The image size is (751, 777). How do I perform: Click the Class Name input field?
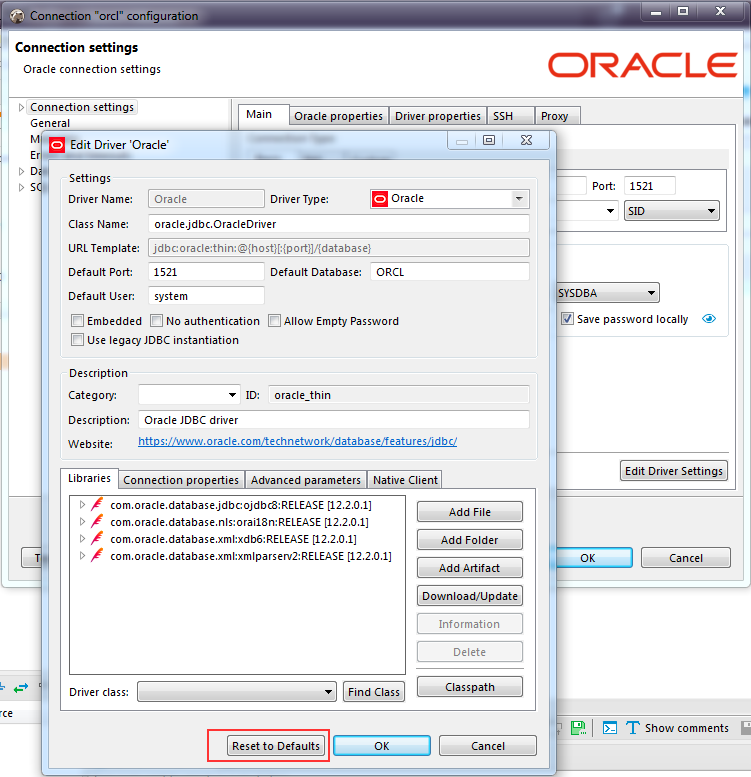coord(338,224)
